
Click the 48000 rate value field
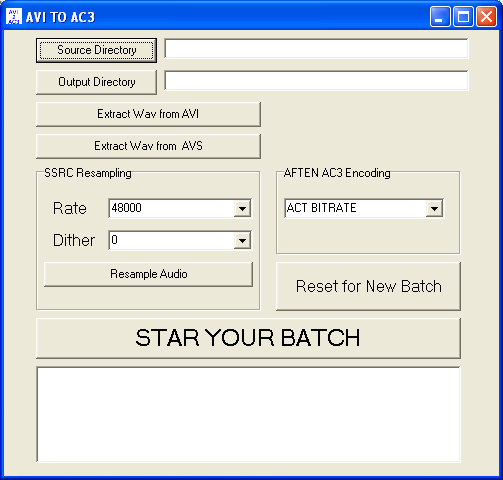172,209
